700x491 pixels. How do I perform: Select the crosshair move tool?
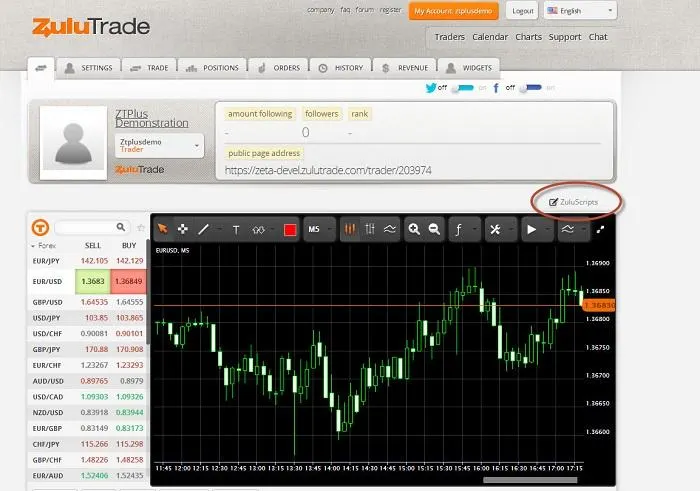[x=183, y=229]
